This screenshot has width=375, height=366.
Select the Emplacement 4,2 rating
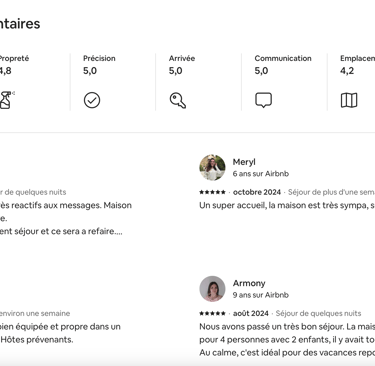pos(347,71)
